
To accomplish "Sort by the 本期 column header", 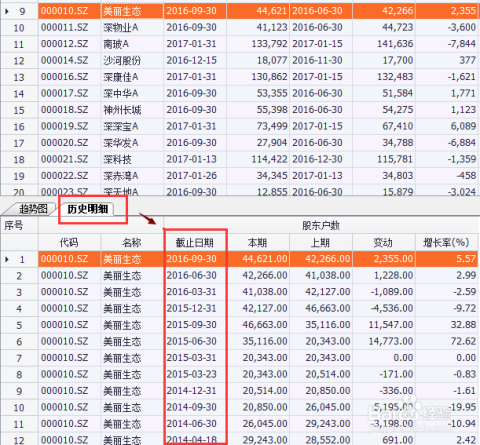I will [258, 242].
